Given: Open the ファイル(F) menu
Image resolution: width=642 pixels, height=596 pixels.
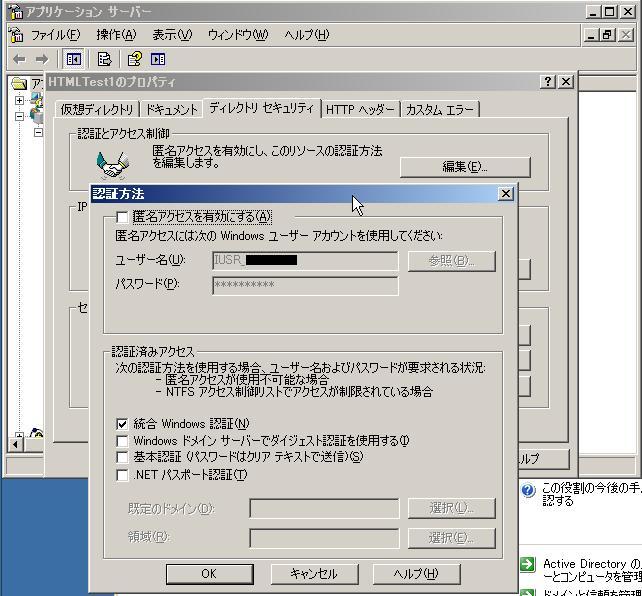Looking at the screenshot, I should pos(56,35).
